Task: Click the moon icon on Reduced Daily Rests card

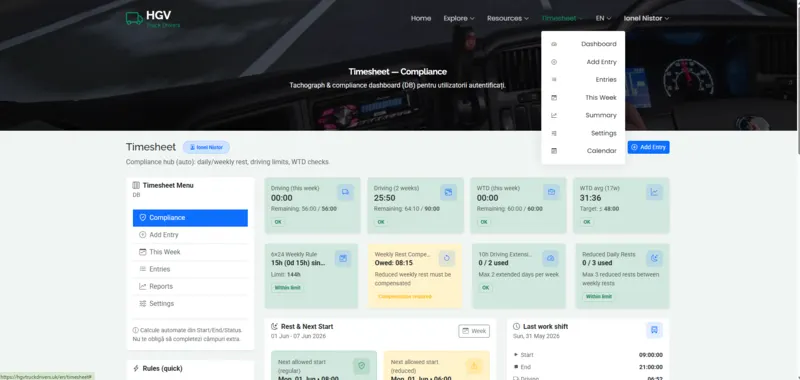Action: pos(654,258)
